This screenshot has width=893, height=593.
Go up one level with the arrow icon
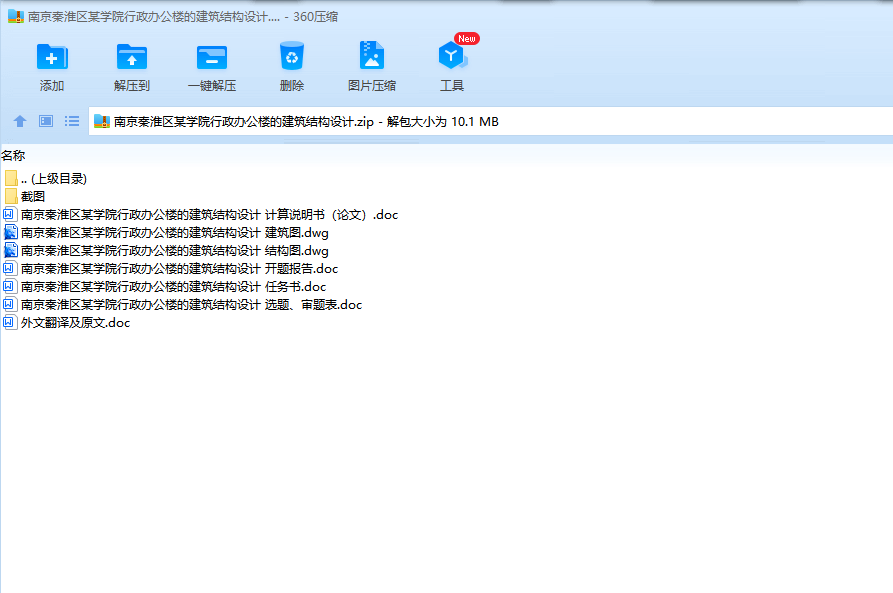pyautogui.click(x=20, y=121)
